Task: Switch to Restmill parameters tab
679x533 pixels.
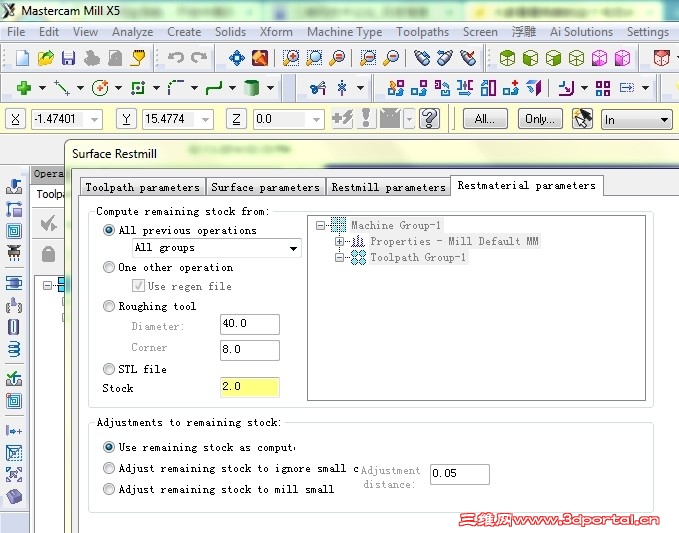Action: [x=388, y=187]
